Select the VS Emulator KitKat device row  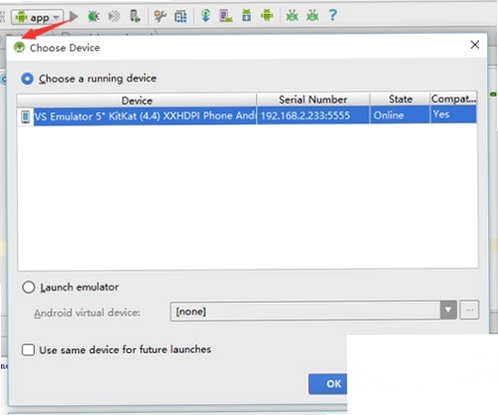coord(247,116)
